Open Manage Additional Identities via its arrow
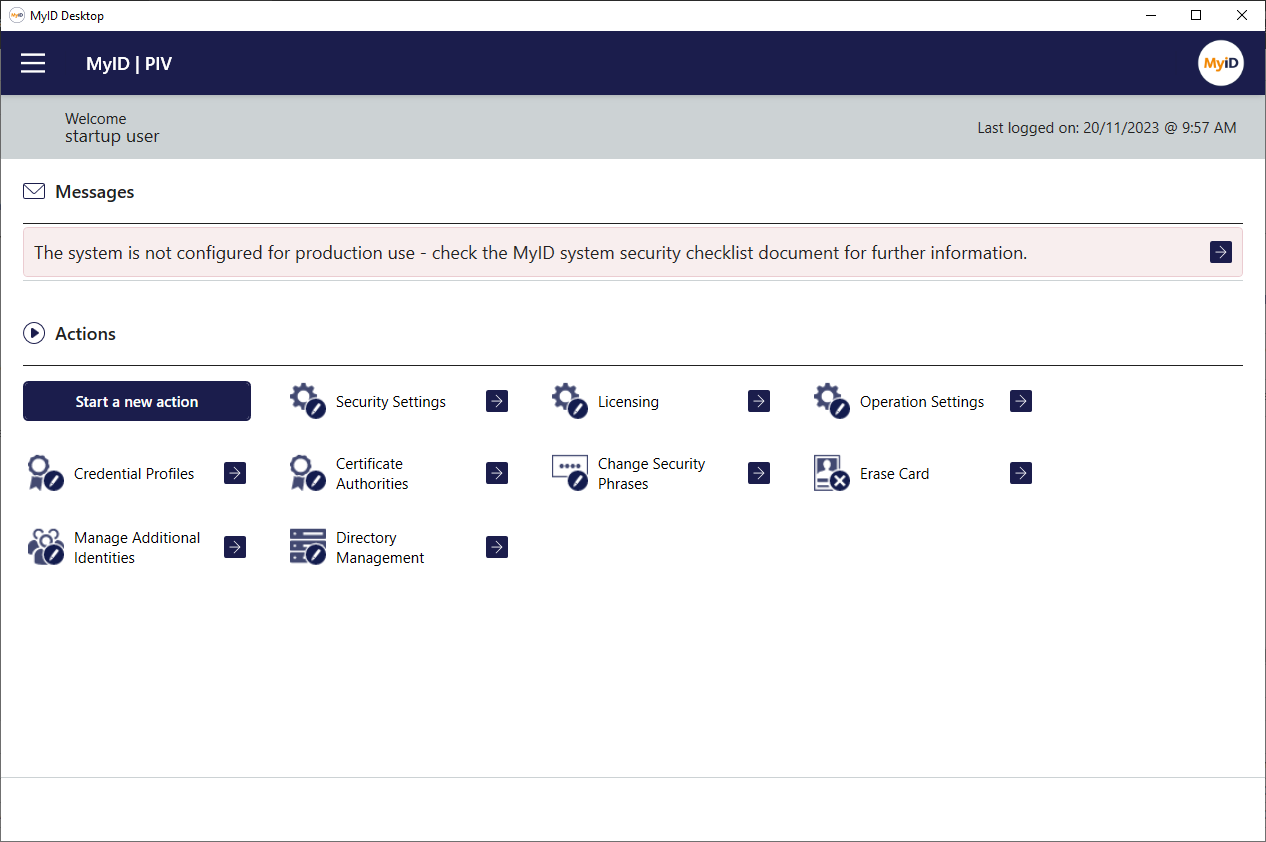 (235, 547)
